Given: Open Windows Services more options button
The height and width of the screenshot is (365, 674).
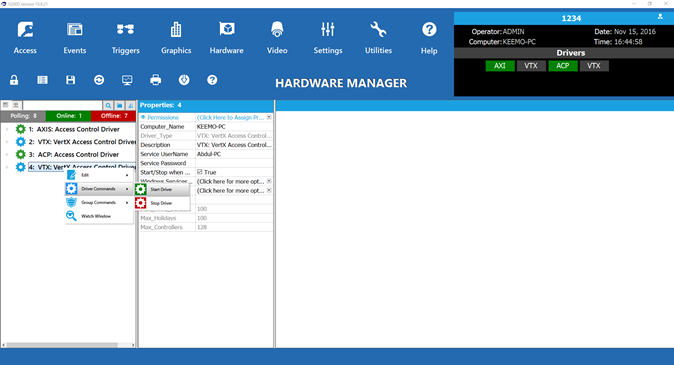Looking at the screenshot, I should (269, 181).
